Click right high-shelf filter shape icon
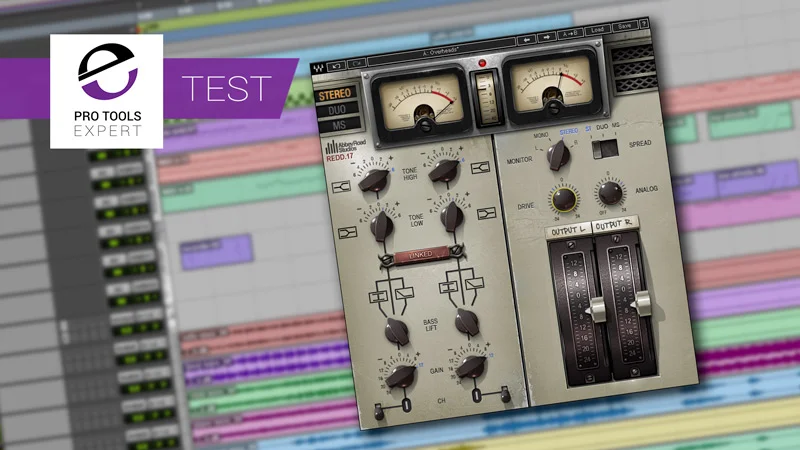800x450 pixels. click(480, 167)
